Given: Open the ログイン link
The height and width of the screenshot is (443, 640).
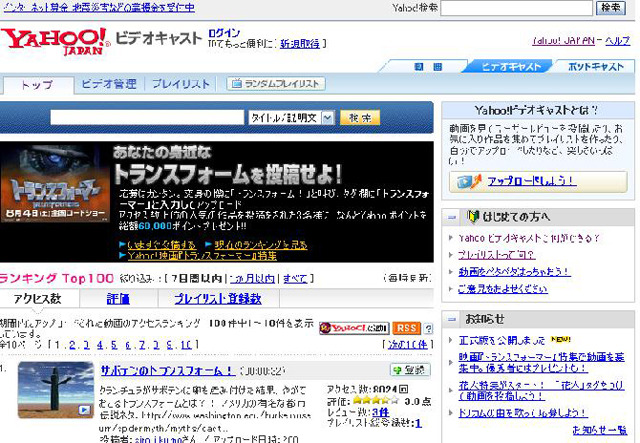Looking at the screenshot, I should pyautogui.click(x=224, y=33).
